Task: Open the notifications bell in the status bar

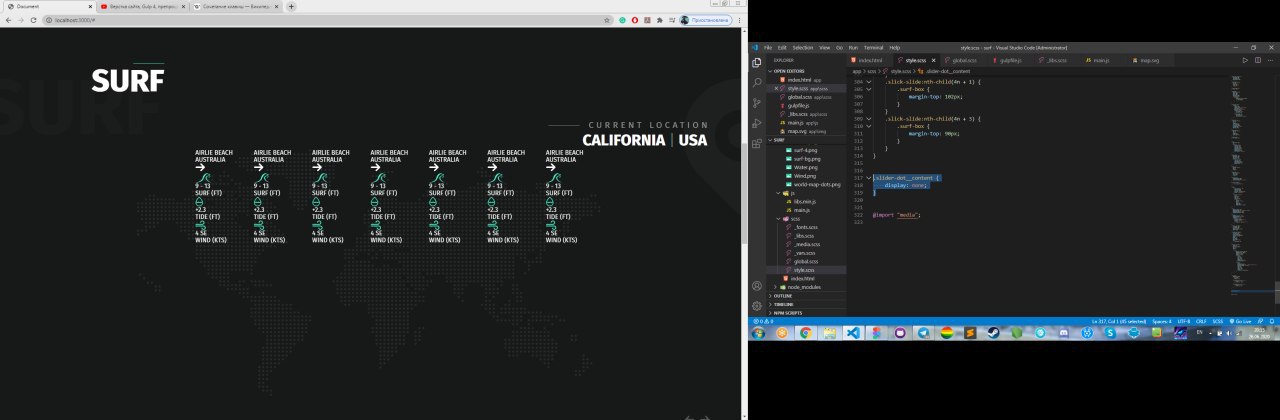Action: 1270,321
